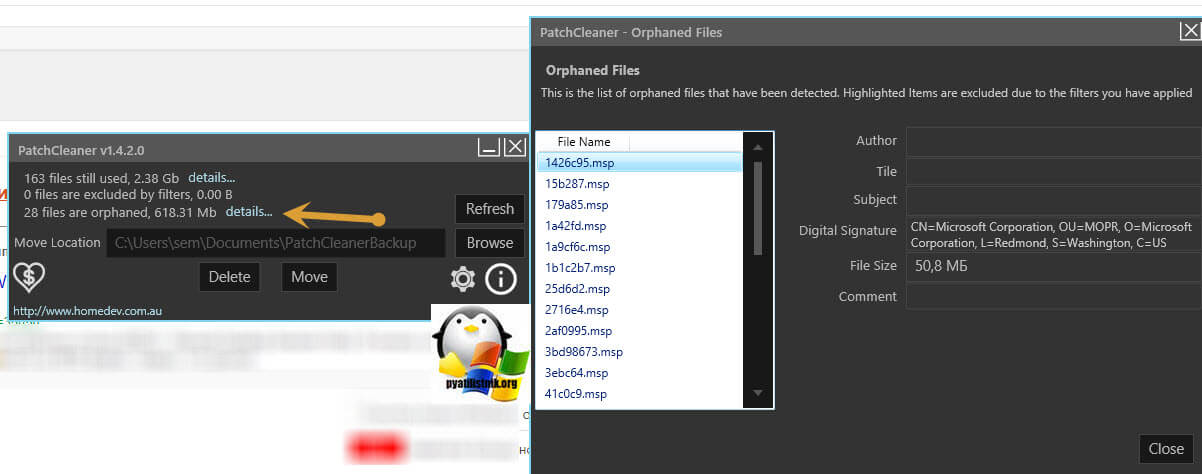The width and height of the screenshot is (1202, 474).
Task: Open details for files still used
Action: (x=212, y=178)
